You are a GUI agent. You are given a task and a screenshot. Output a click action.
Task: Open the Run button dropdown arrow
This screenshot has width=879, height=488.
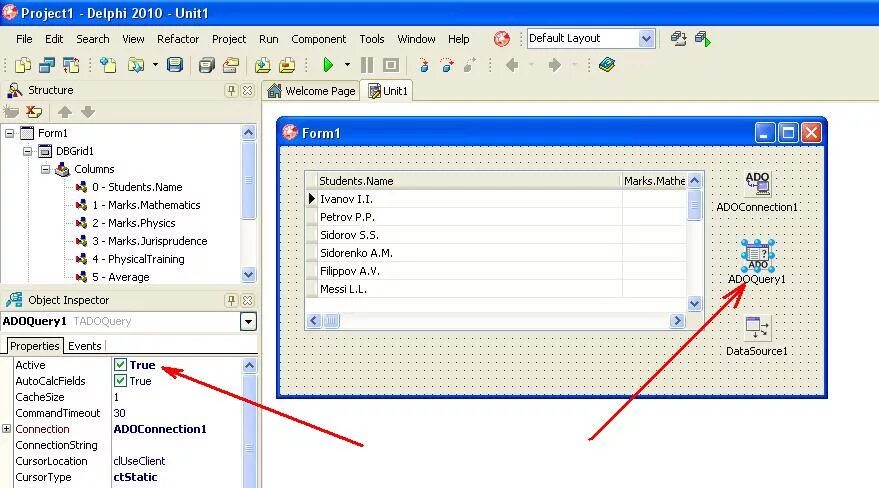(x=347, y=65)
